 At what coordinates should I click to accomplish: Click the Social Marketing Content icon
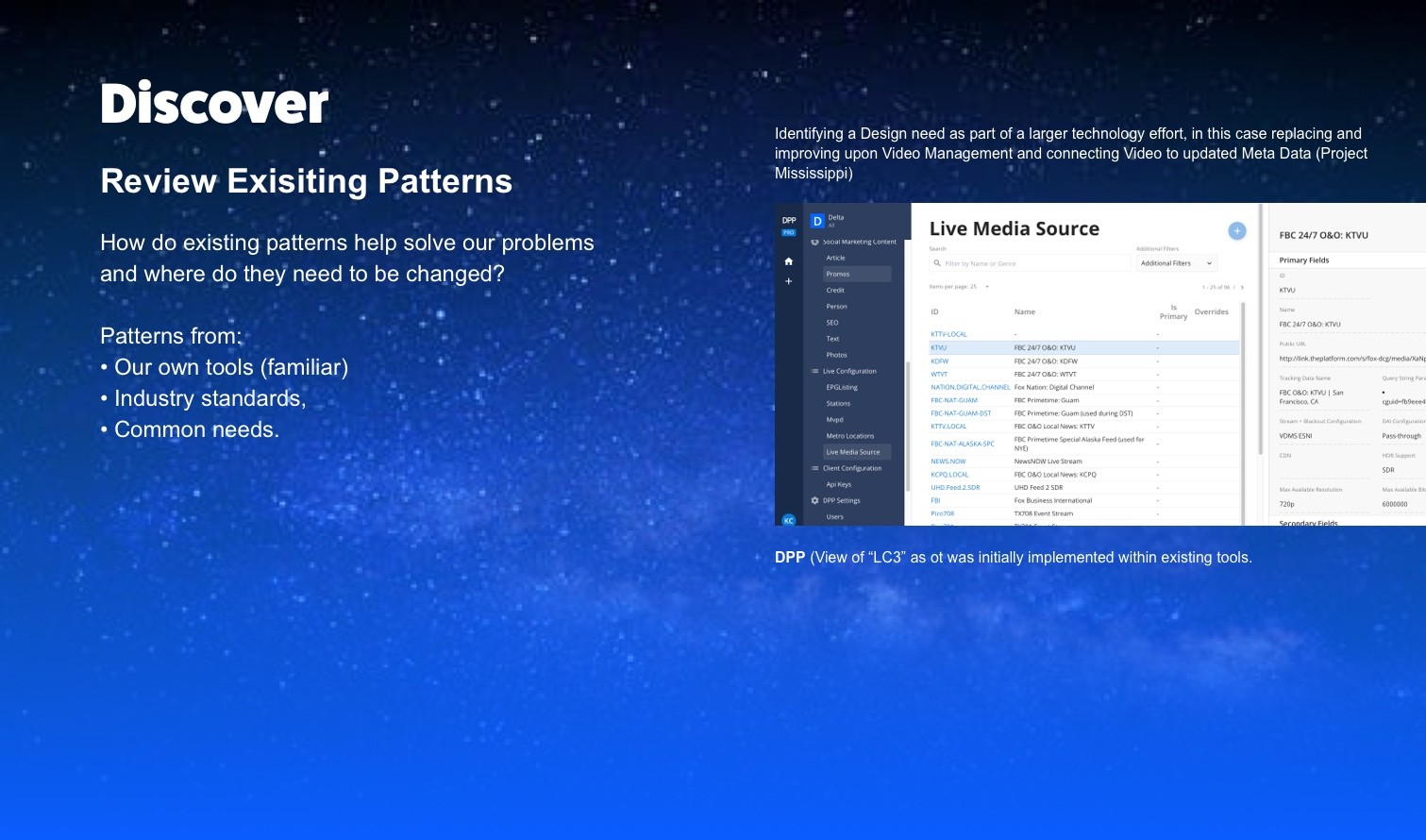[815, 242]
